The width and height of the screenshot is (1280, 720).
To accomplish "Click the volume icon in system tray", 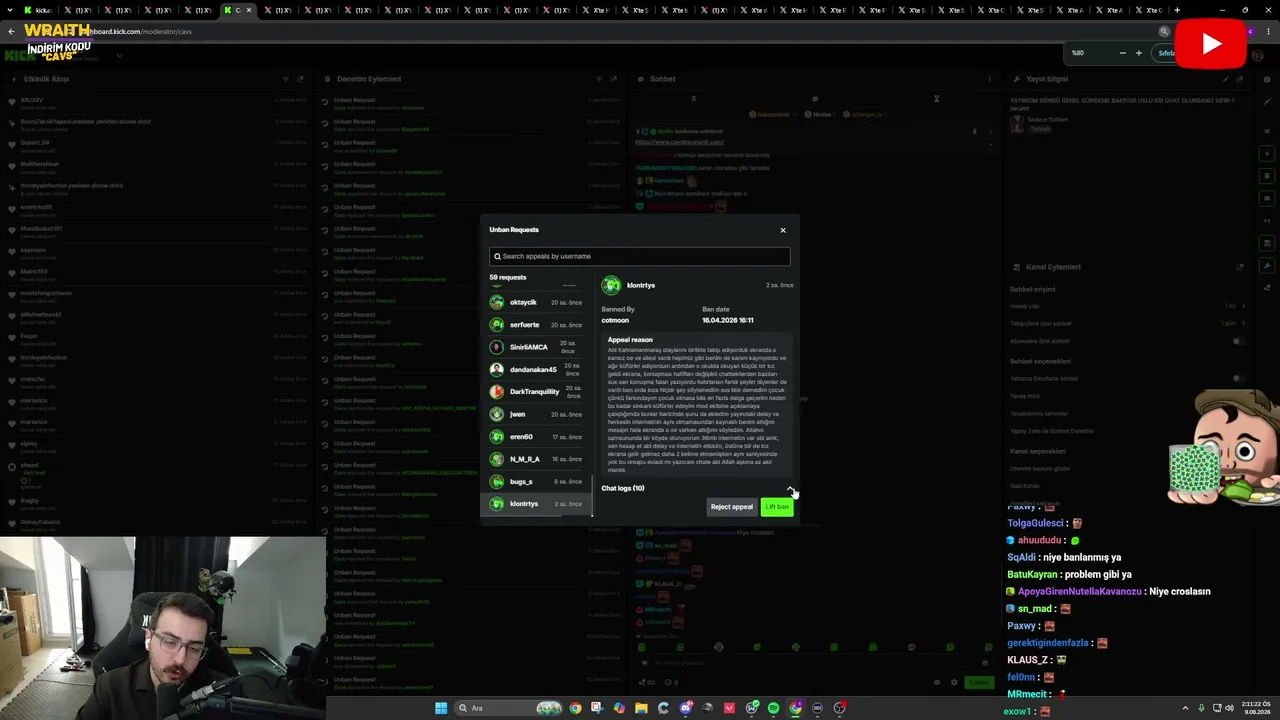I will [1230, 708].
